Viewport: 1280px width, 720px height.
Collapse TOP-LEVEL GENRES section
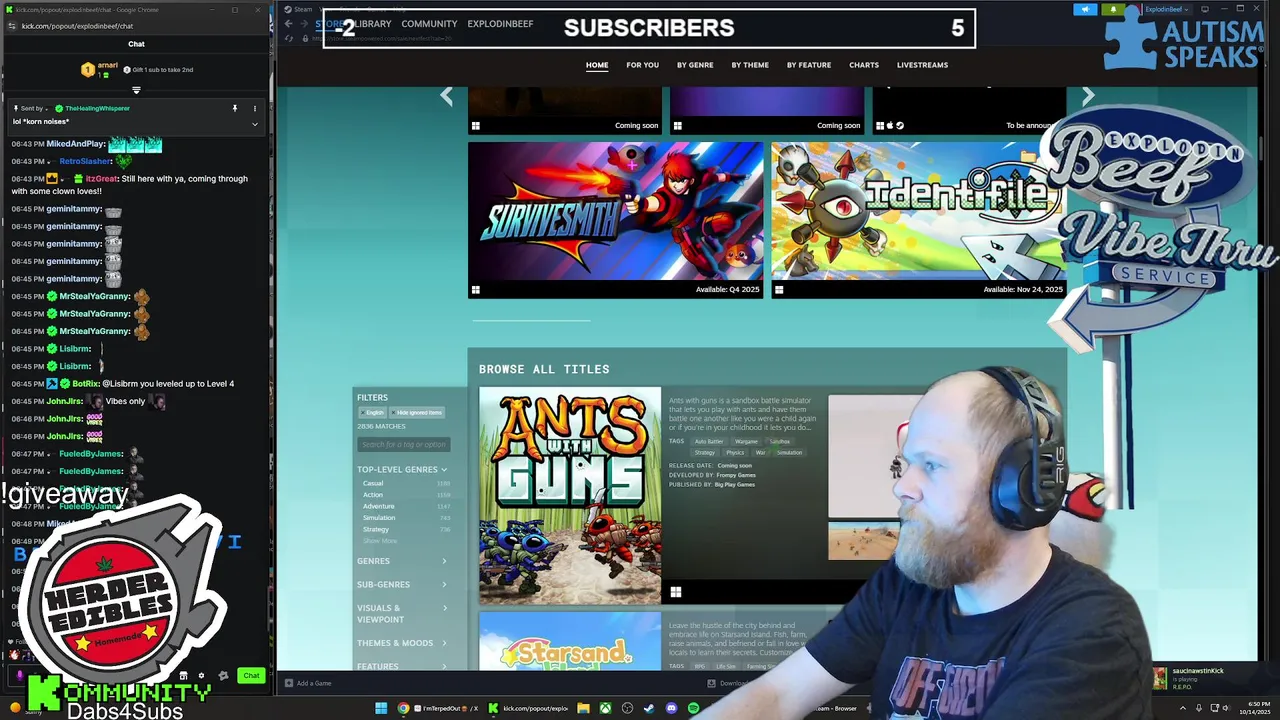coord(402,469)
